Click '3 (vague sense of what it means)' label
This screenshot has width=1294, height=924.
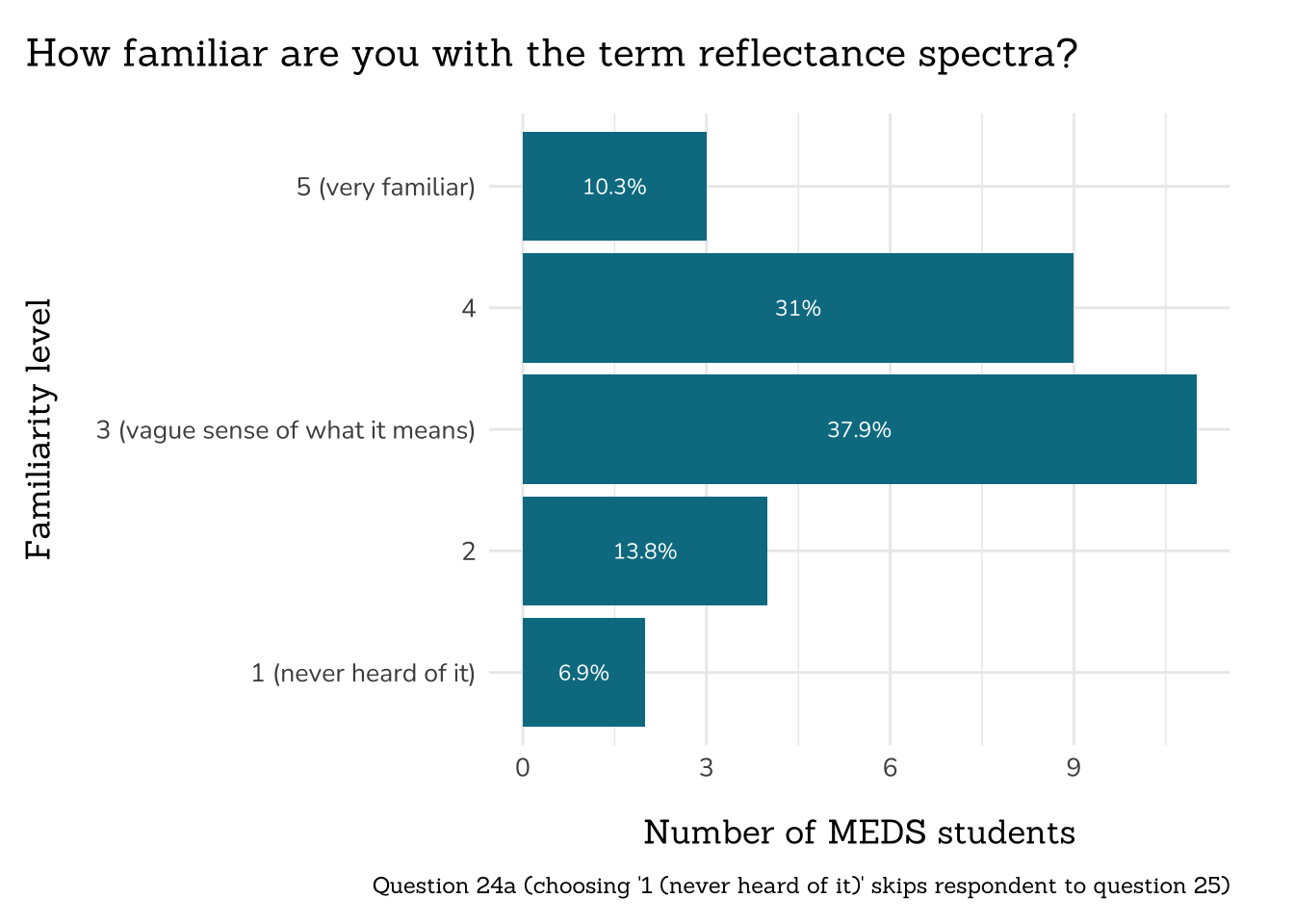pyautogui.click(x=285, y=429)
